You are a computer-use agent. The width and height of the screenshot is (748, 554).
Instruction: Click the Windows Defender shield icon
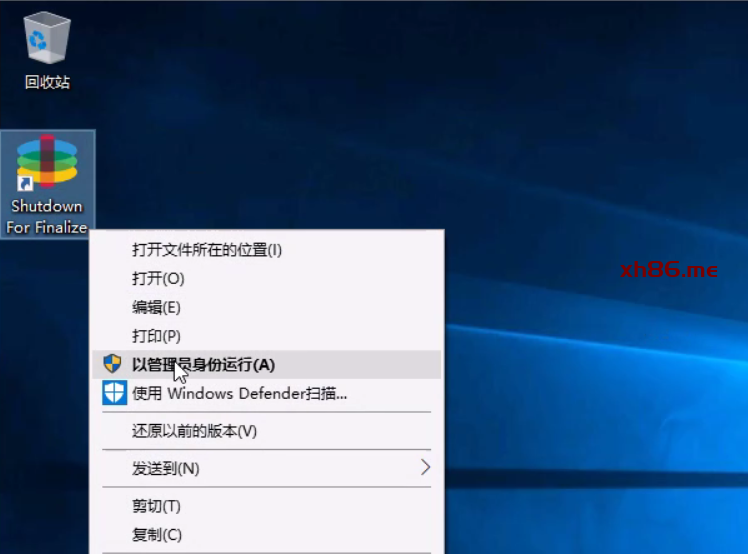pyautogui.click(x=114, y=393)
